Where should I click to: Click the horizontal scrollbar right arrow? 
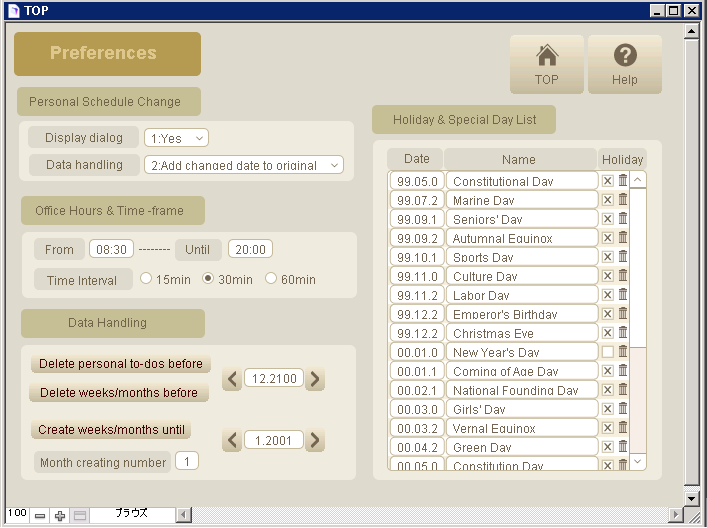tap(675, 515)
